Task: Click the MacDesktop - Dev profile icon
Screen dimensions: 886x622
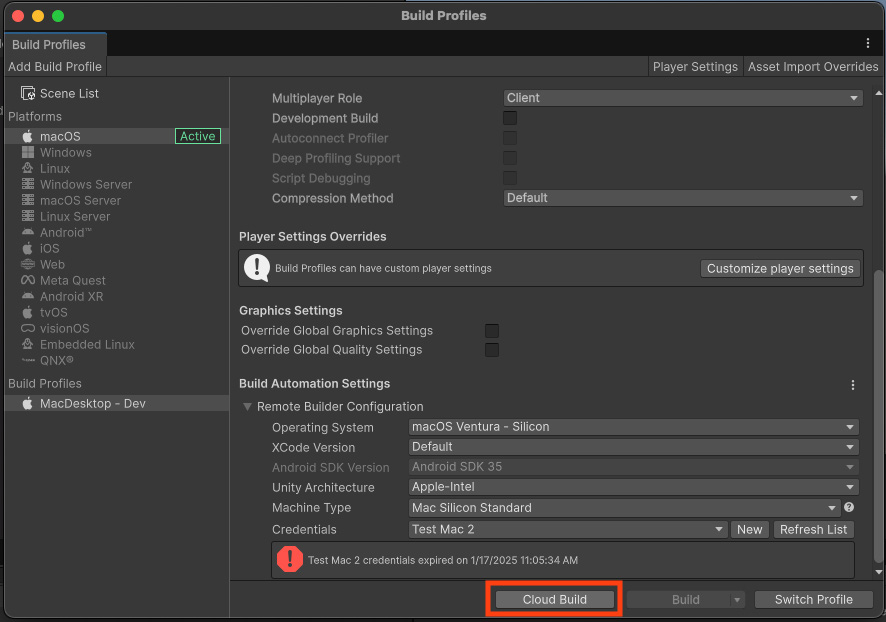Action: click(x=28, y=403)
